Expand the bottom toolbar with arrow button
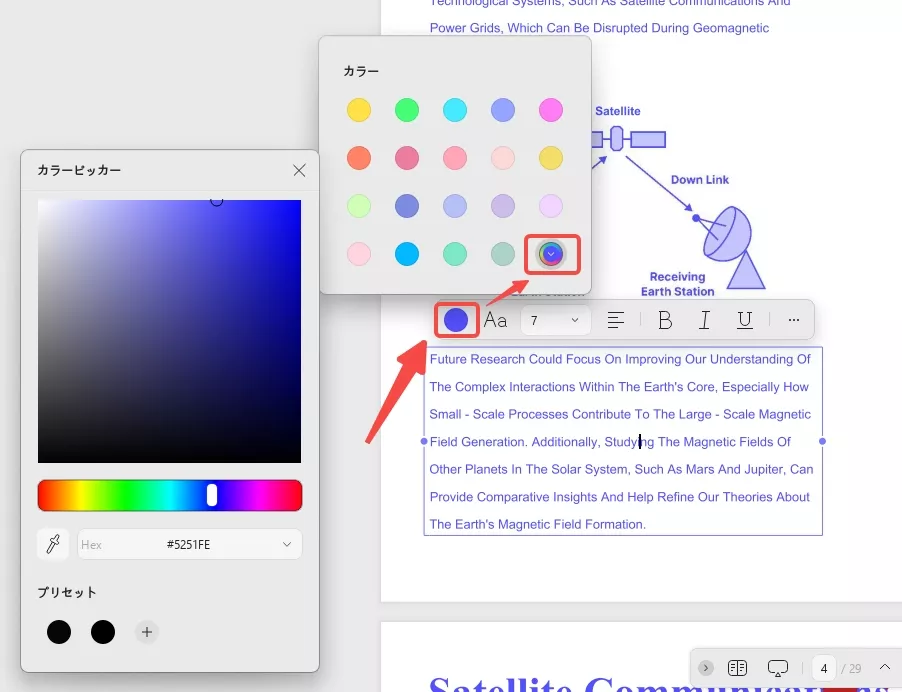 coord(706,668)
